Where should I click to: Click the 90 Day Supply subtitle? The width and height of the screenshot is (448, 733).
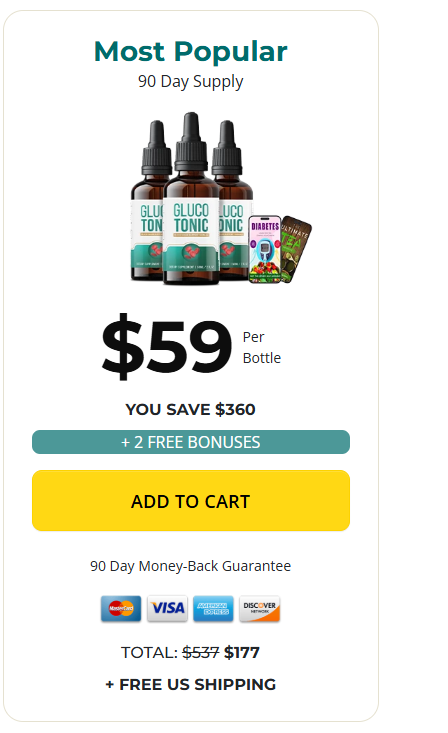191,81
